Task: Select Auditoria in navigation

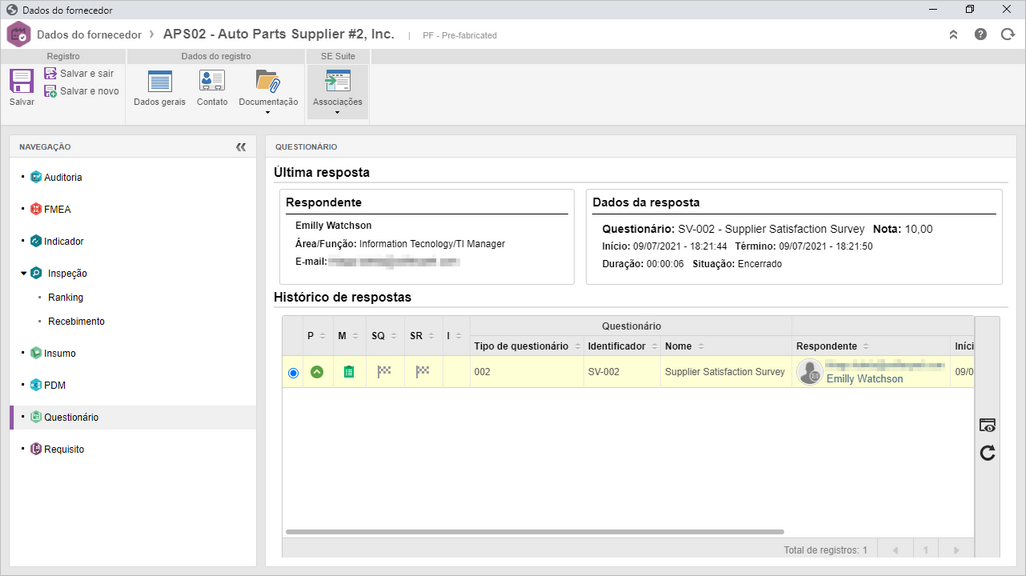Action: [x=63, y=177]
